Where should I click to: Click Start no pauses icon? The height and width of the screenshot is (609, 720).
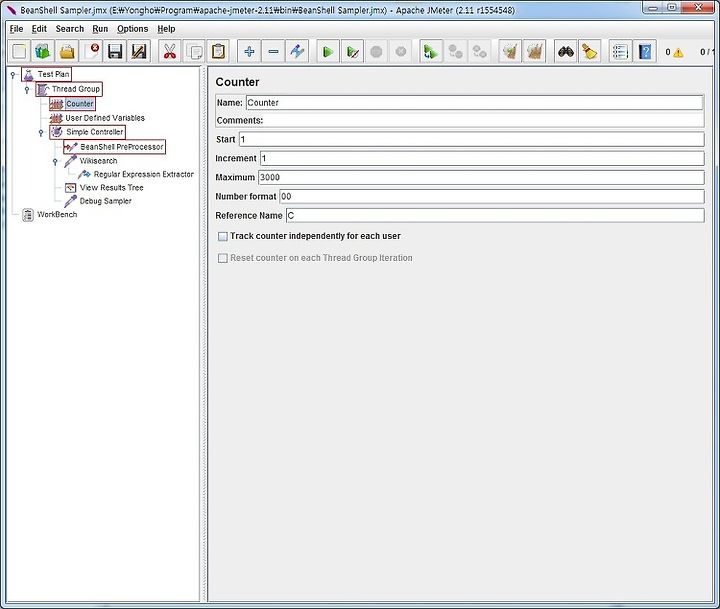click(352, 51)
